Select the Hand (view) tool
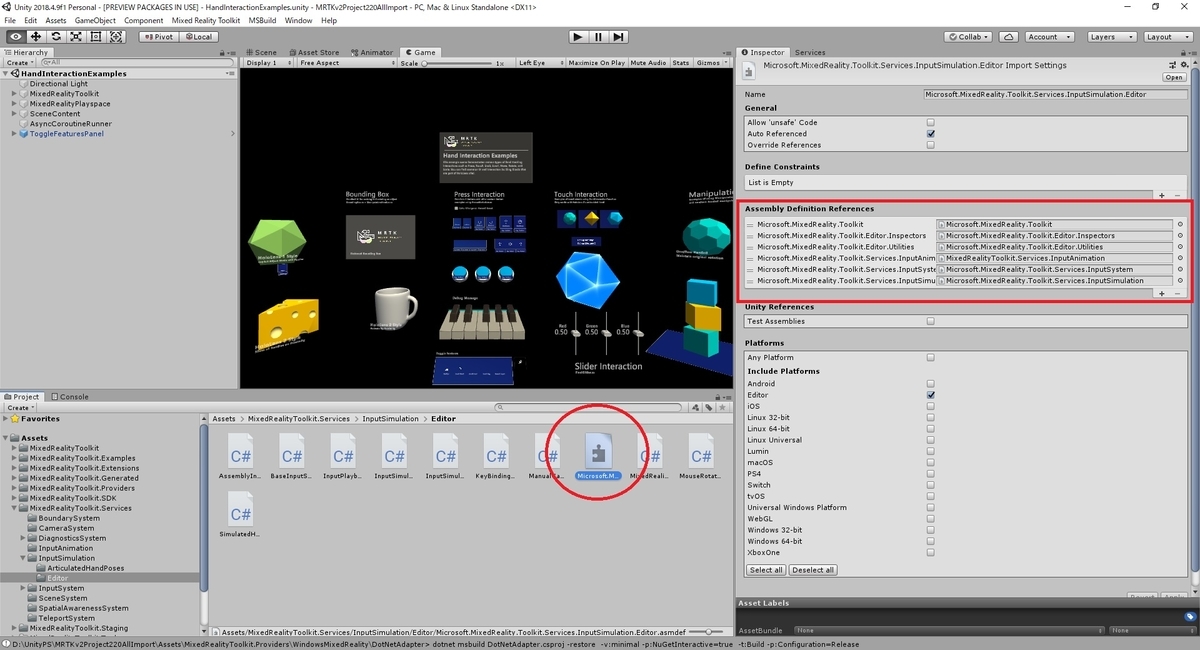 [x=15, y=36]
